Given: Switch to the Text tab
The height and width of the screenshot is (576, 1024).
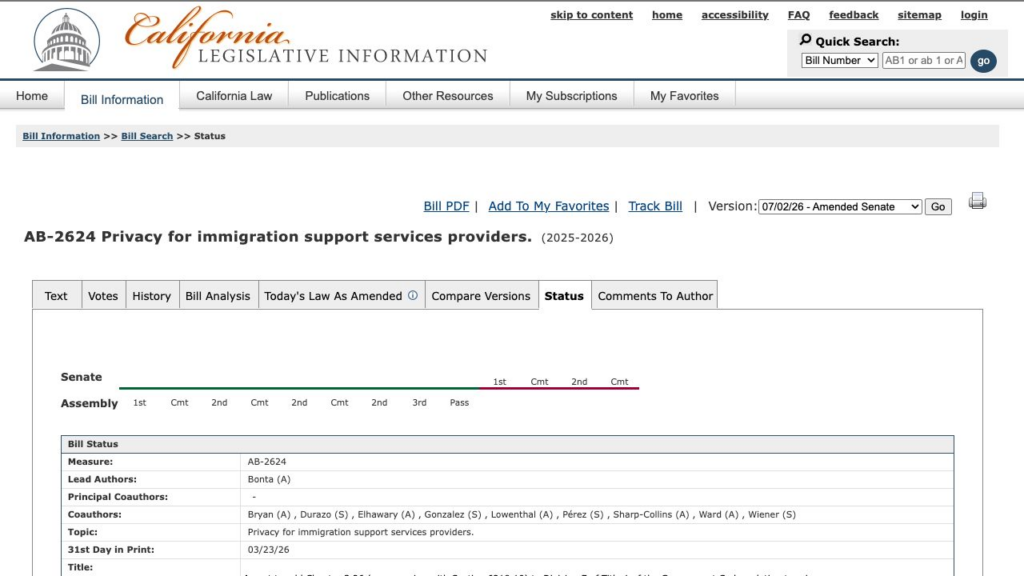Looking at the screenshot, I should [x=56, y=296].
